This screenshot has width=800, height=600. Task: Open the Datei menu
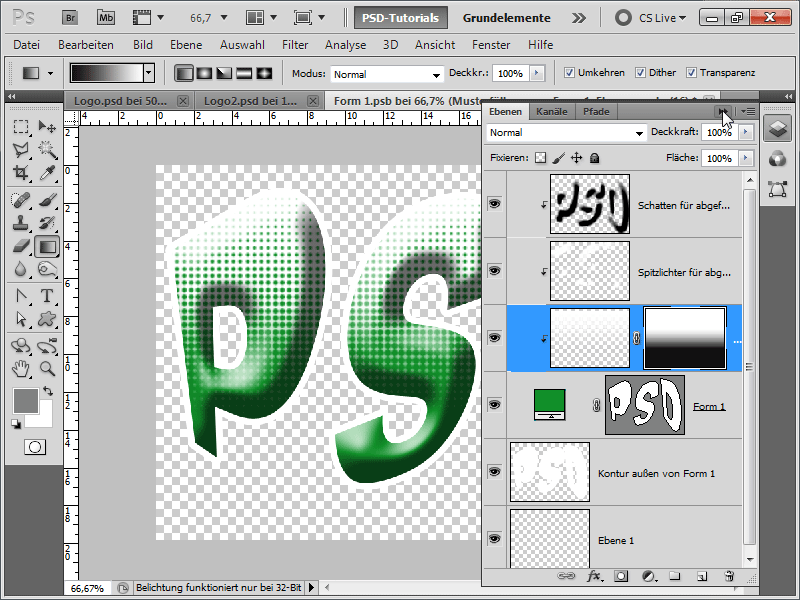(27, 45)
